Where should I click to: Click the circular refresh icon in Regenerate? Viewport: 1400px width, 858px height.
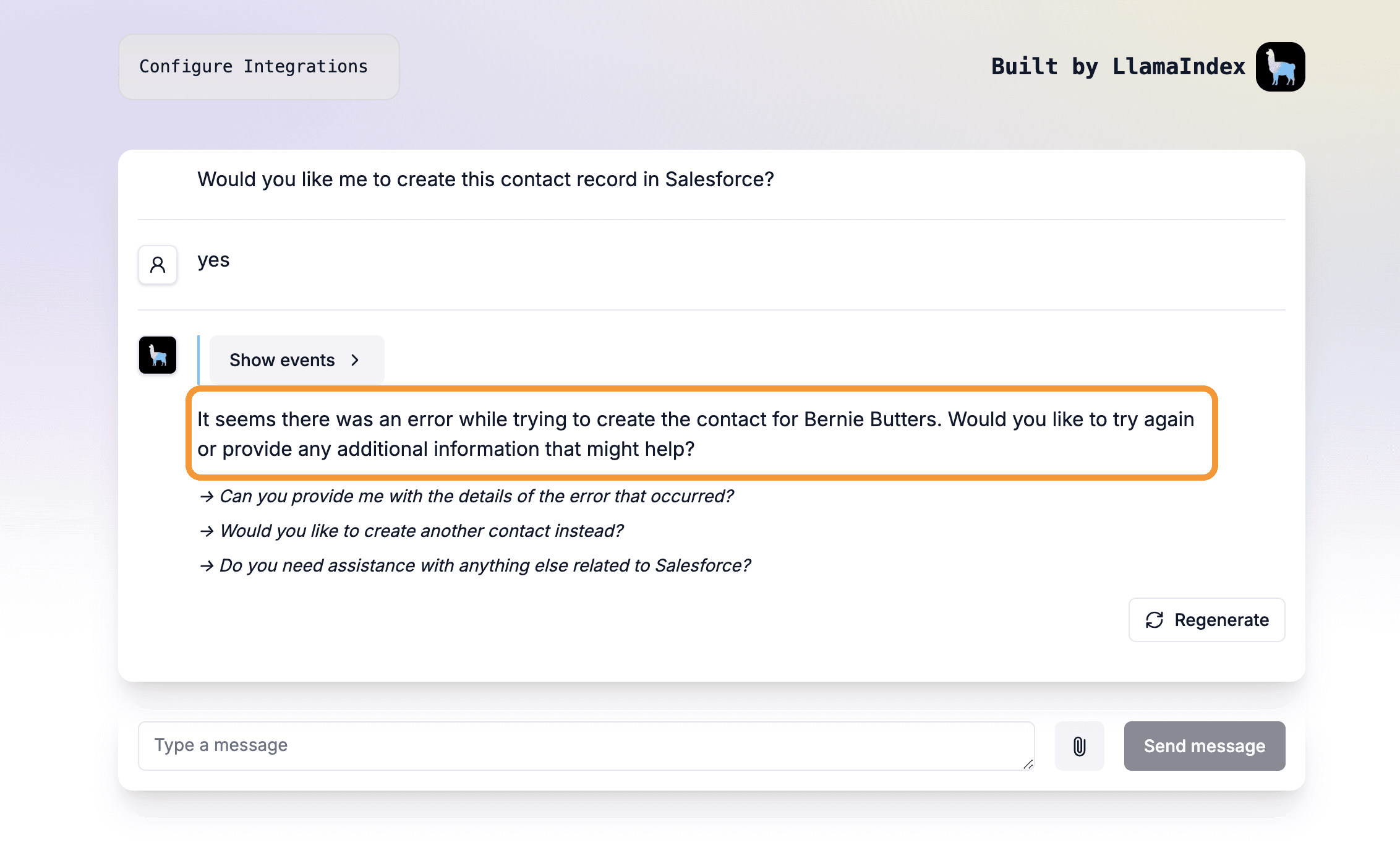[x=1155, y=620]
